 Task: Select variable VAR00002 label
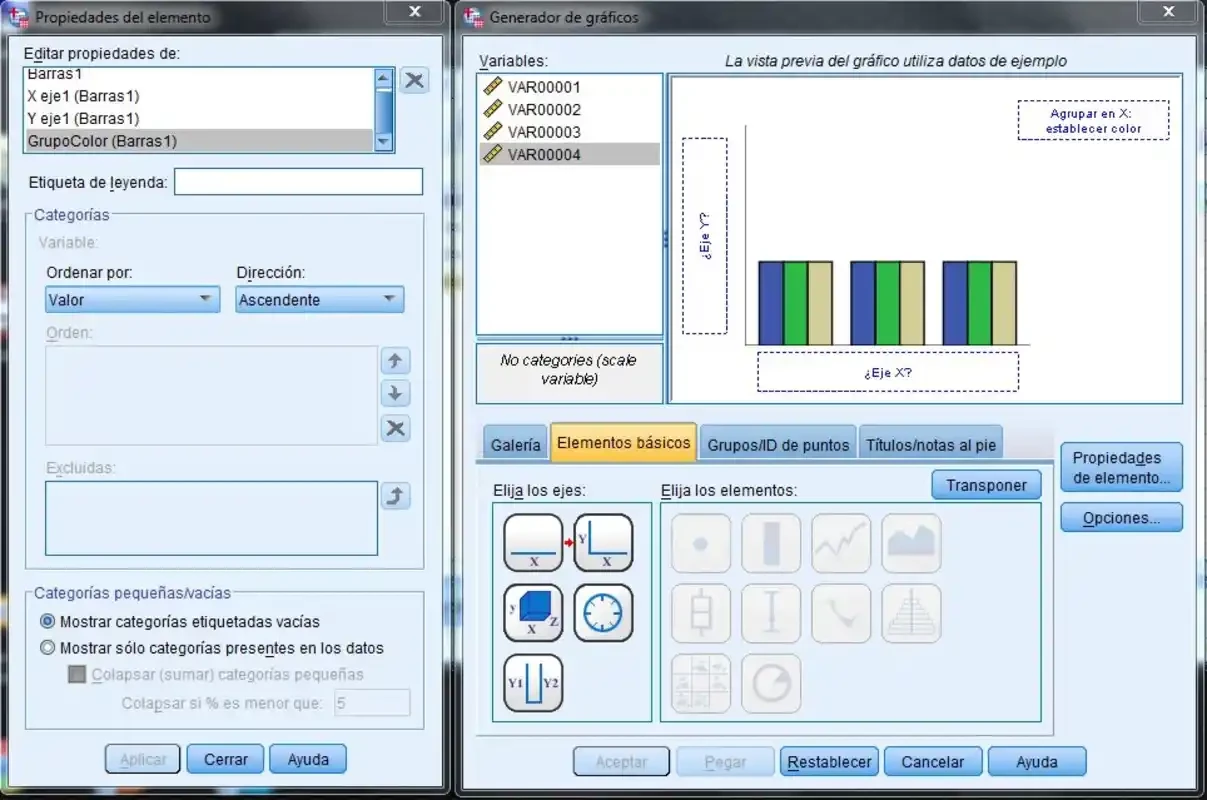(x=544, y=109)
